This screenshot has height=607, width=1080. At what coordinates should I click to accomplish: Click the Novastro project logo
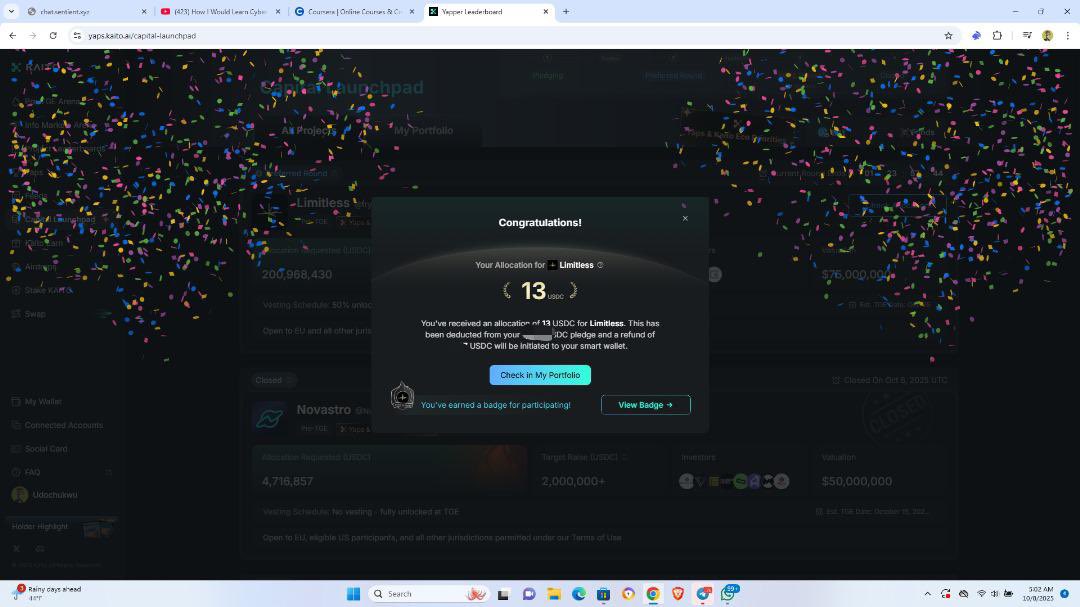coord(269,418)
